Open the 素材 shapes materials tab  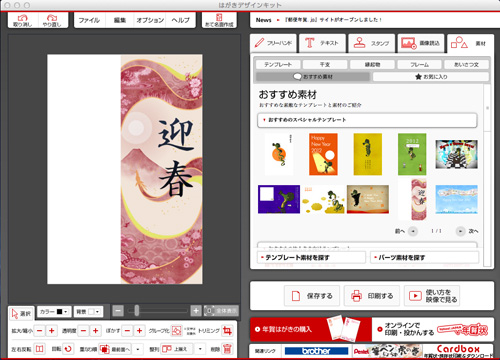point(470,43)
